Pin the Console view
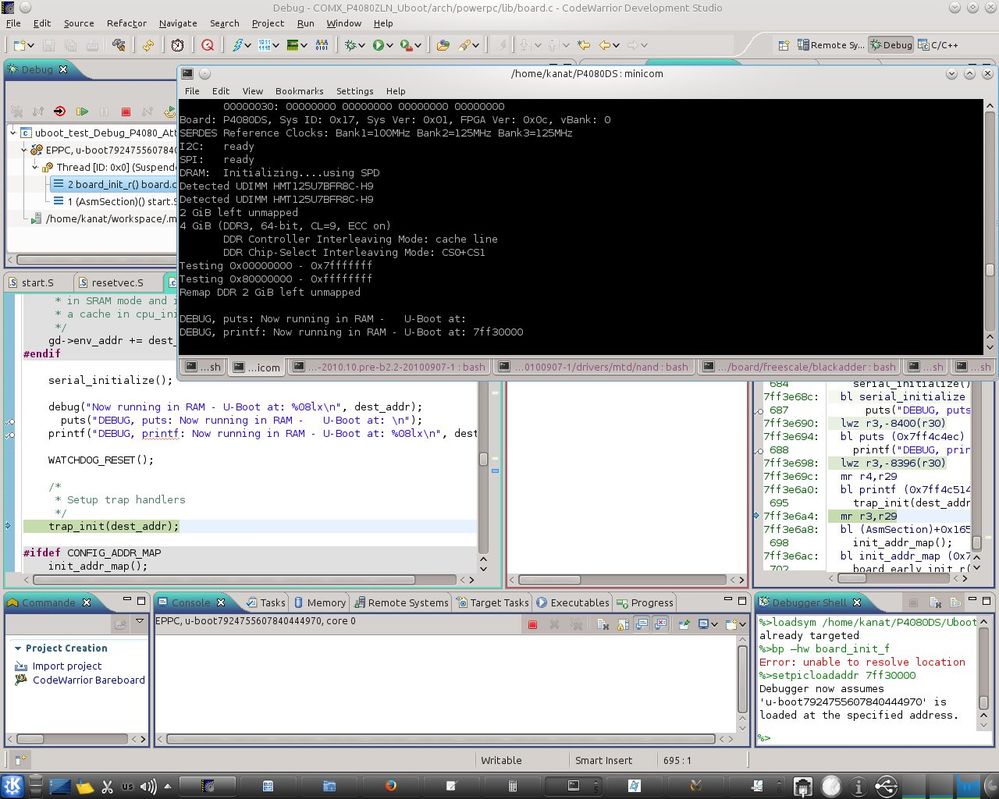The width and height of the screenshot is (999, 799). [685, 622]
